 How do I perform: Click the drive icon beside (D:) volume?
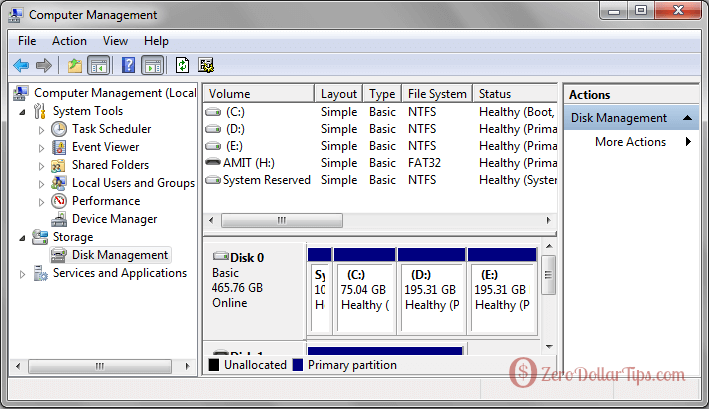click(213, 129)
